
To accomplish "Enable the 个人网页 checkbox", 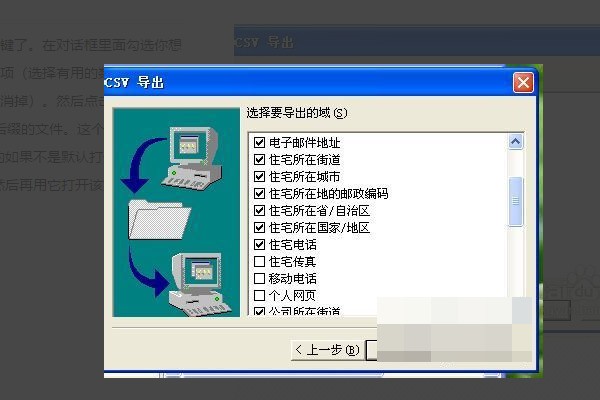I will click(x=259, y=295).
